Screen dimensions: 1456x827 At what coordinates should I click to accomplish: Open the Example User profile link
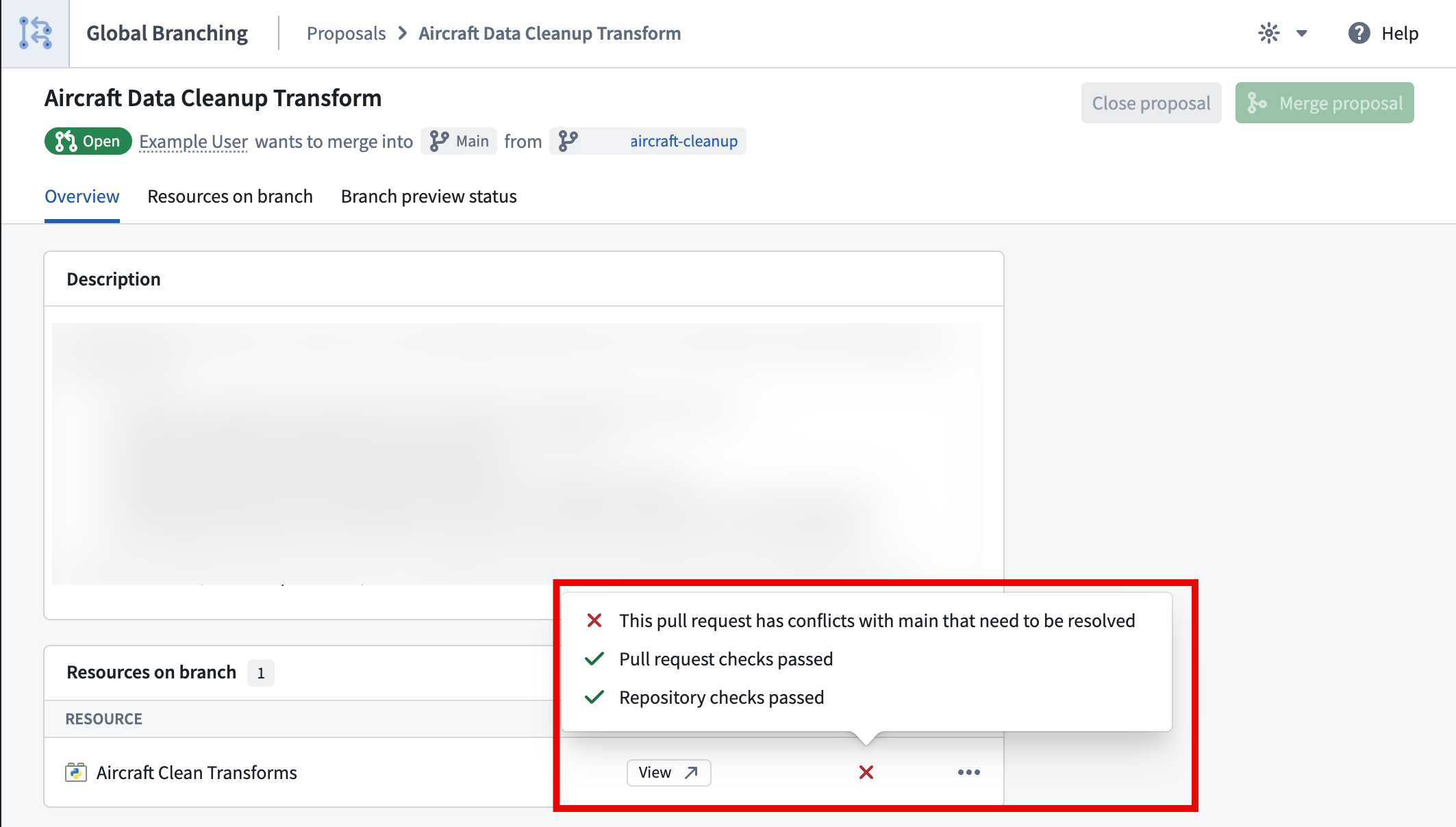(x=193, y=141)
